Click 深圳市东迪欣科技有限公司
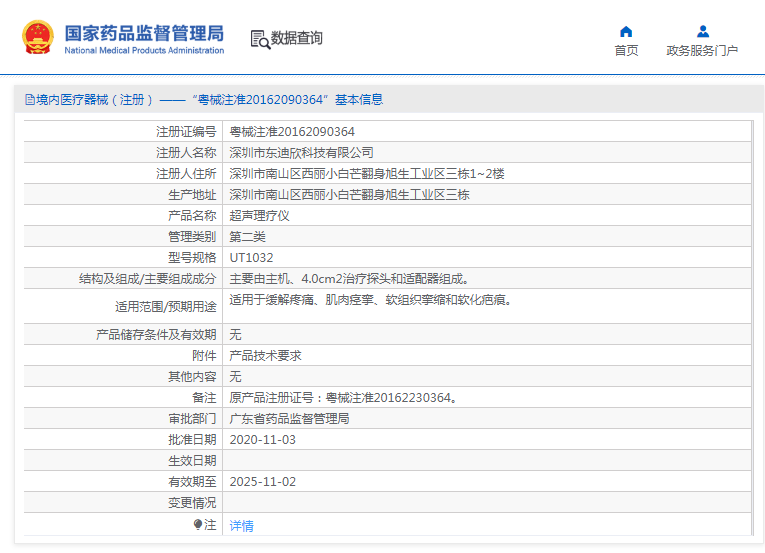Screen dimensions: 765x553 (302, 153)
